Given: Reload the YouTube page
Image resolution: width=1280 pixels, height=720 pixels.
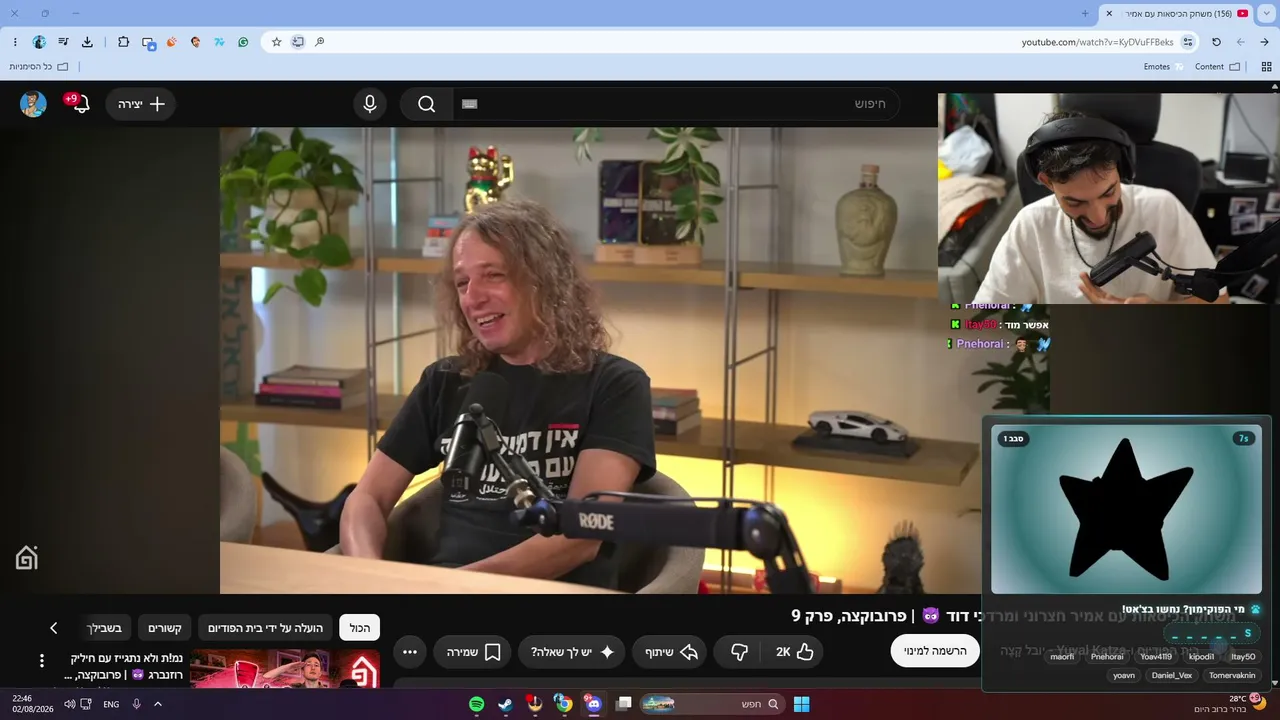Looking at the screenshot, I should pyautogui.click(x=1216, y=42).
